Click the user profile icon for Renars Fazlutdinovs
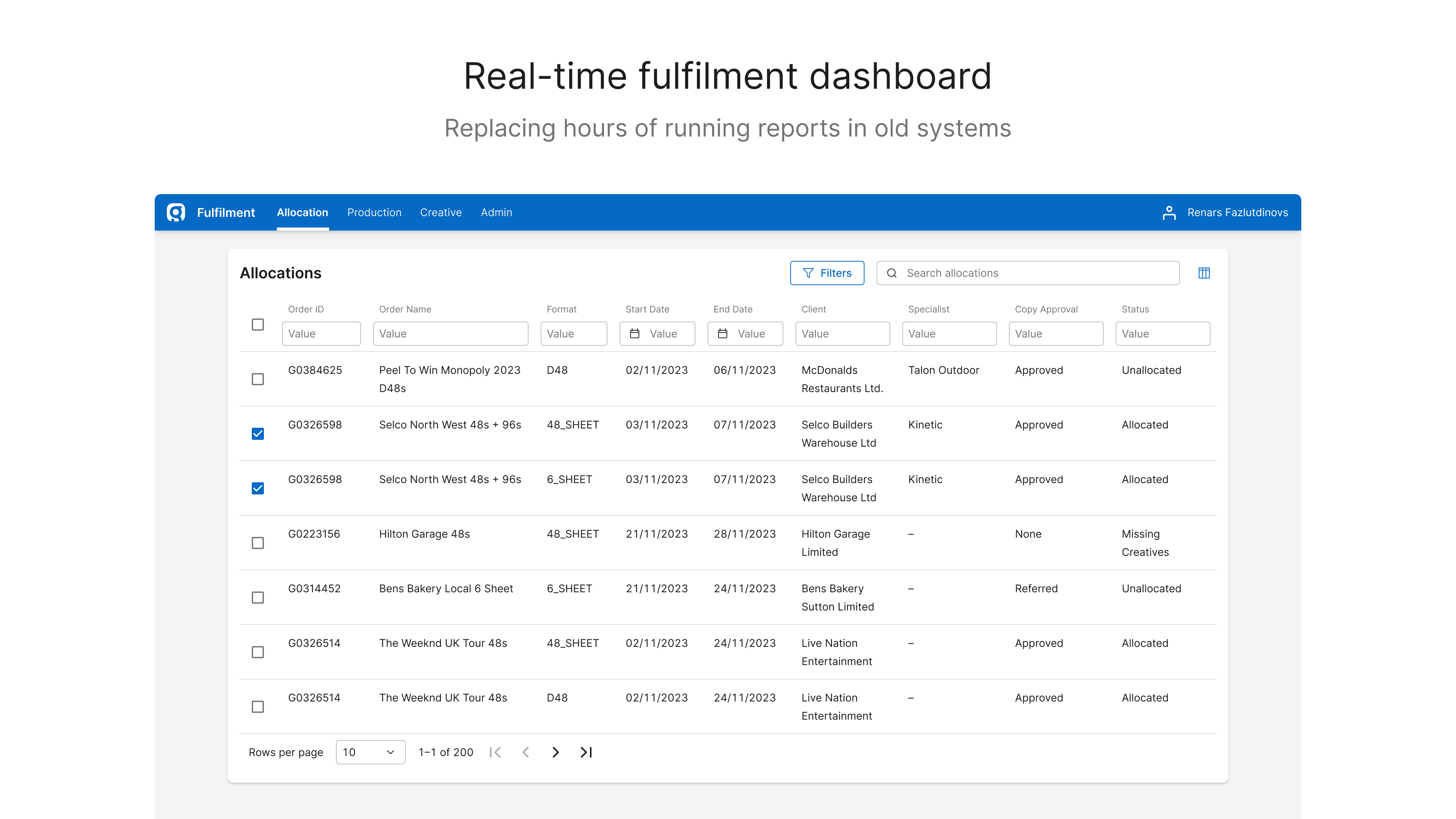 (x=1169, y=212)
